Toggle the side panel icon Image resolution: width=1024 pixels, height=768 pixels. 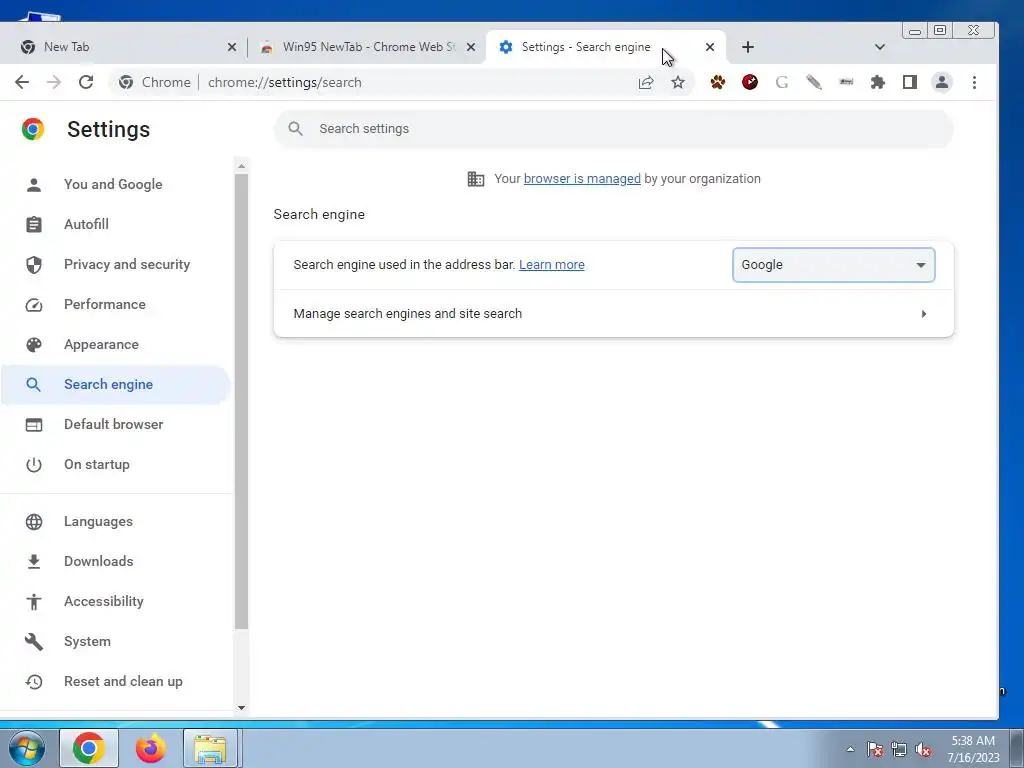coord(910,82)
